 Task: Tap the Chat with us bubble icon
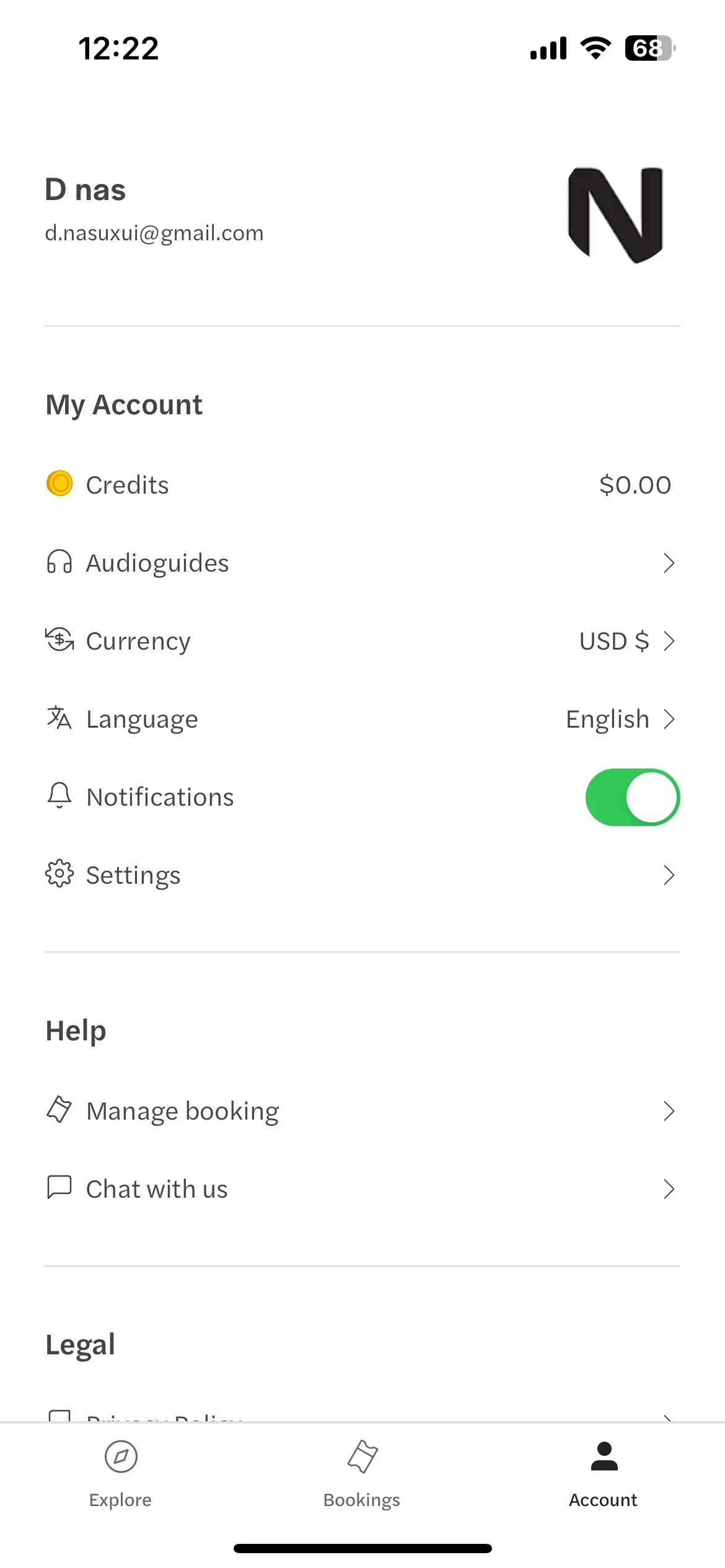click(59, 1187)
